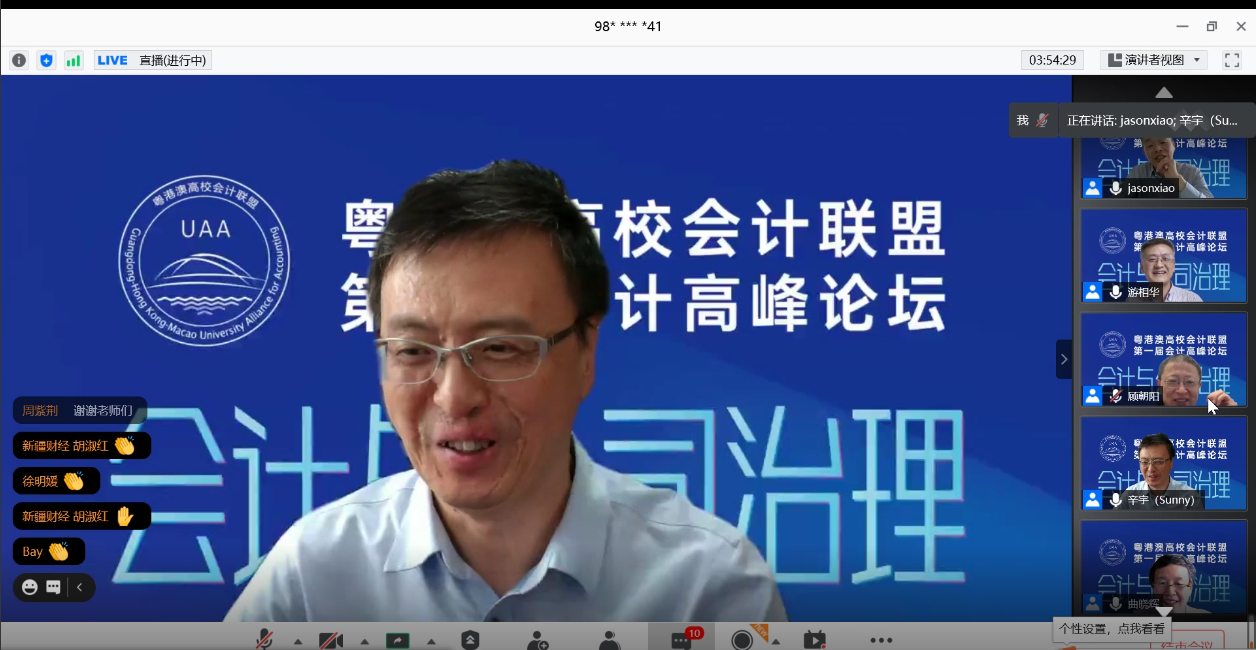Open the more options ellipsis menu

coord(880,639)
